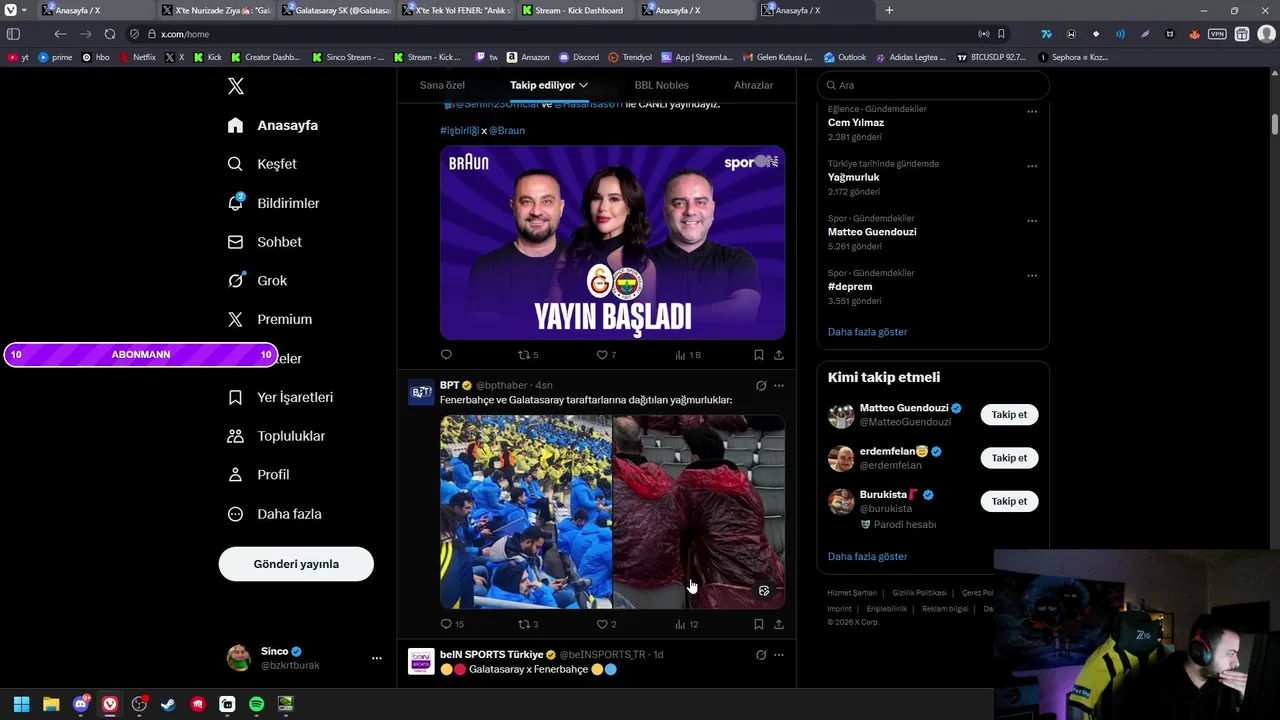Show more trends via Daha fazla göster
1280x720 pixels.
pos(867,332)
